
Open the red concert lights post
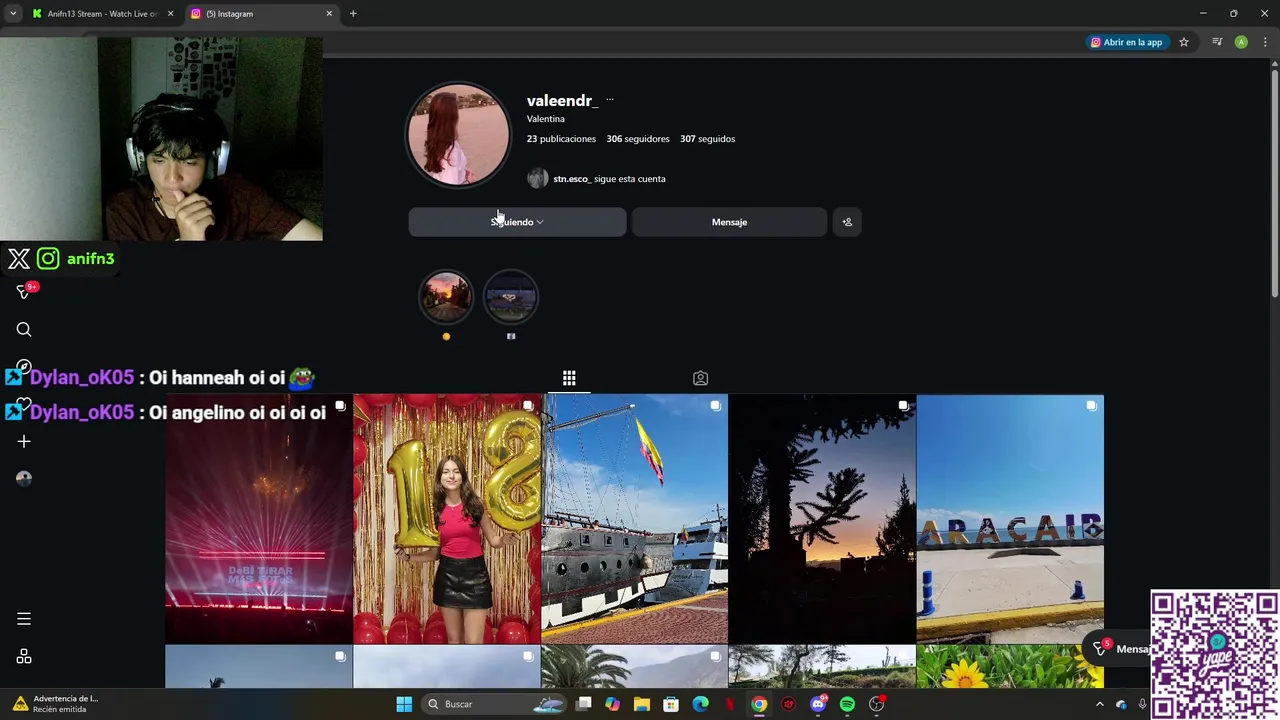(259, 519)
